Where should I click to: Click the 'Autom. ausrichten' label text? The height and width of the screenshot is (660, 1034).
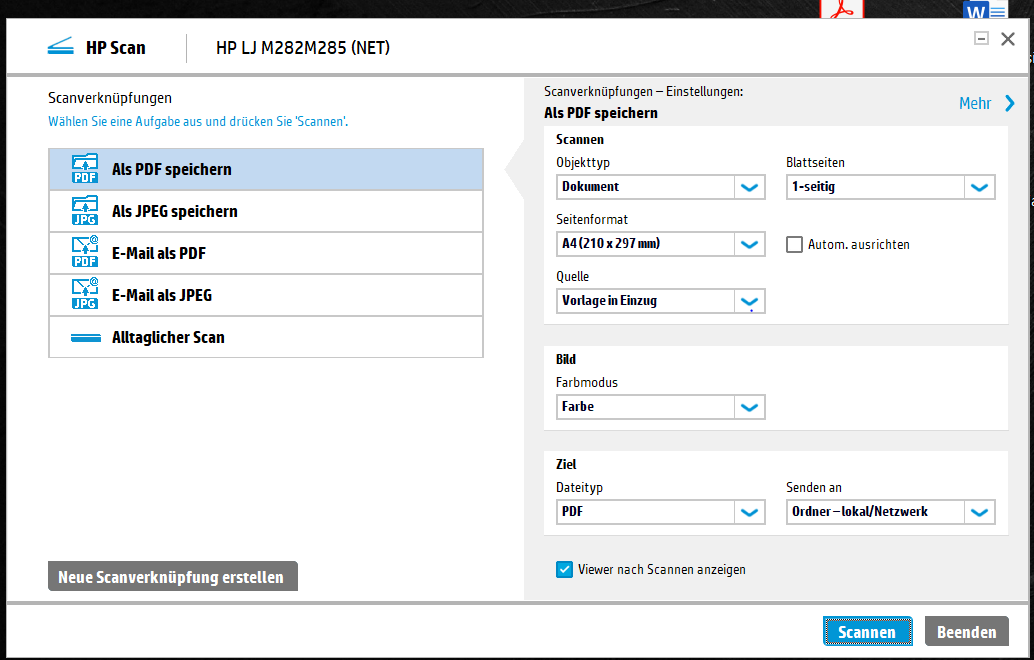point(859,245)
